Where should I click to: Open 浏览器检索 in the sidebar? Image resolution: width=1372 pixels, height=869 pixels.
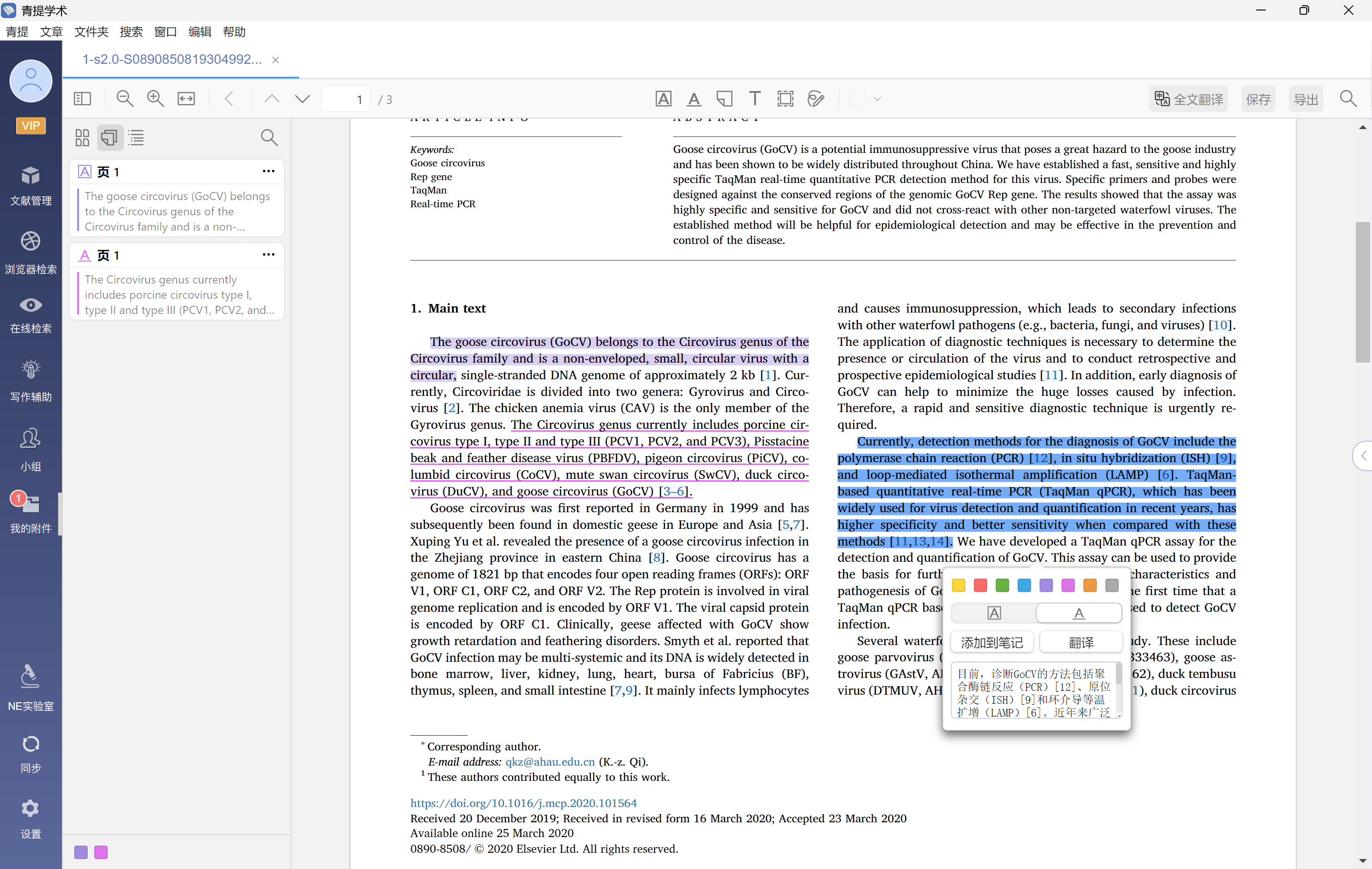(31, 253)
